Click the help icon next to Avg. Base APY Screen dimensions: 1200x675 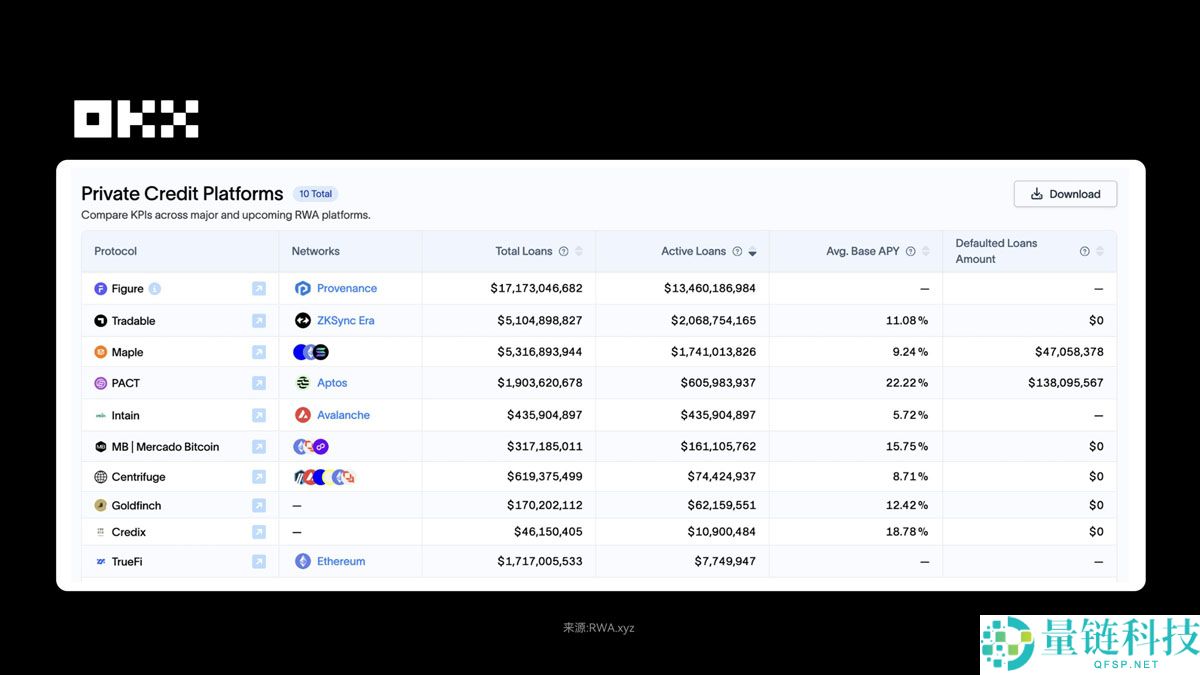tap(910, 252)
